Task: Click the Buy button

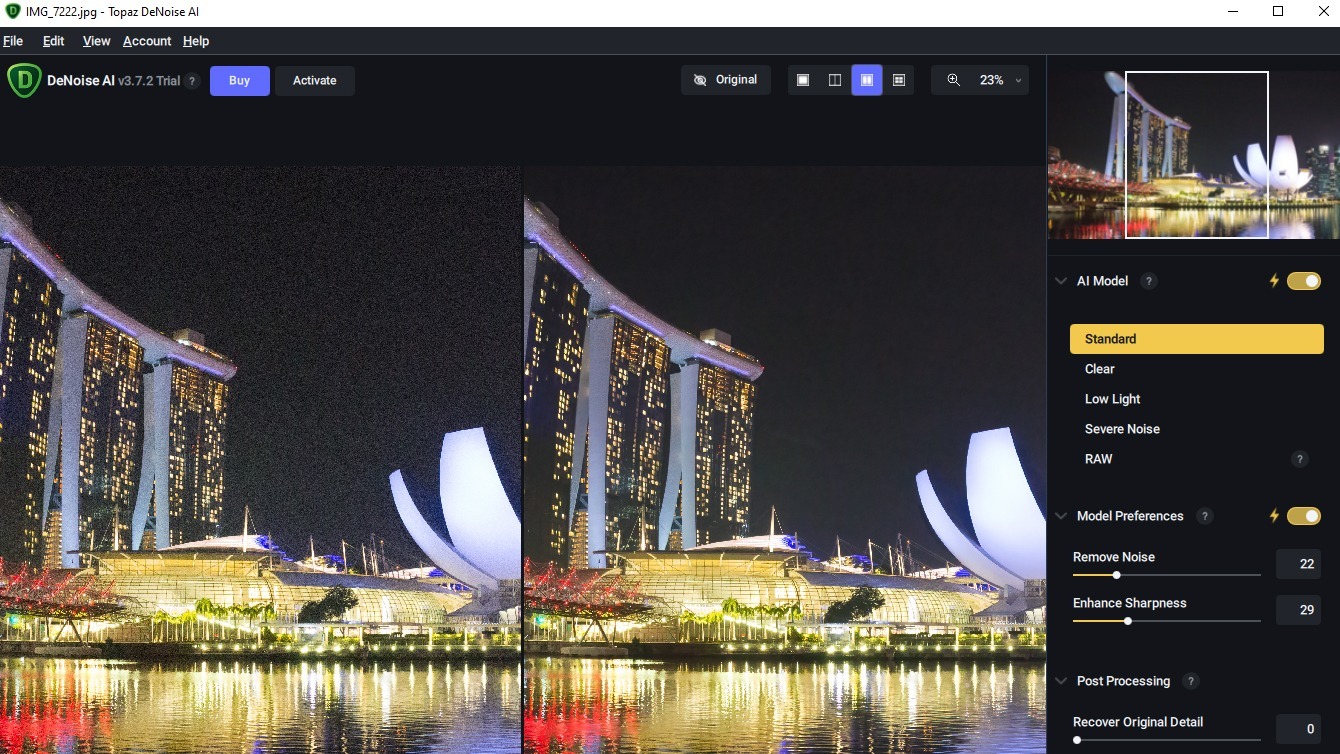Action: click(x=239, y=81)
